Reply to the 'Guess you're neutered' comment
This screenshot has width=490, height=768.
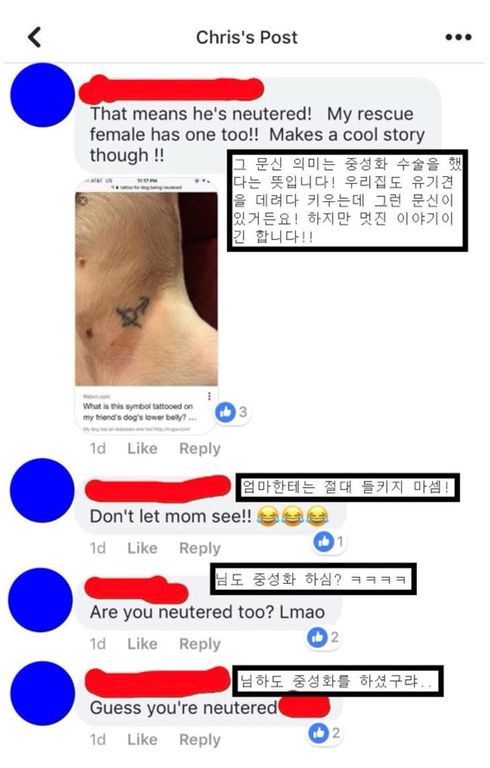pos(200,740)
